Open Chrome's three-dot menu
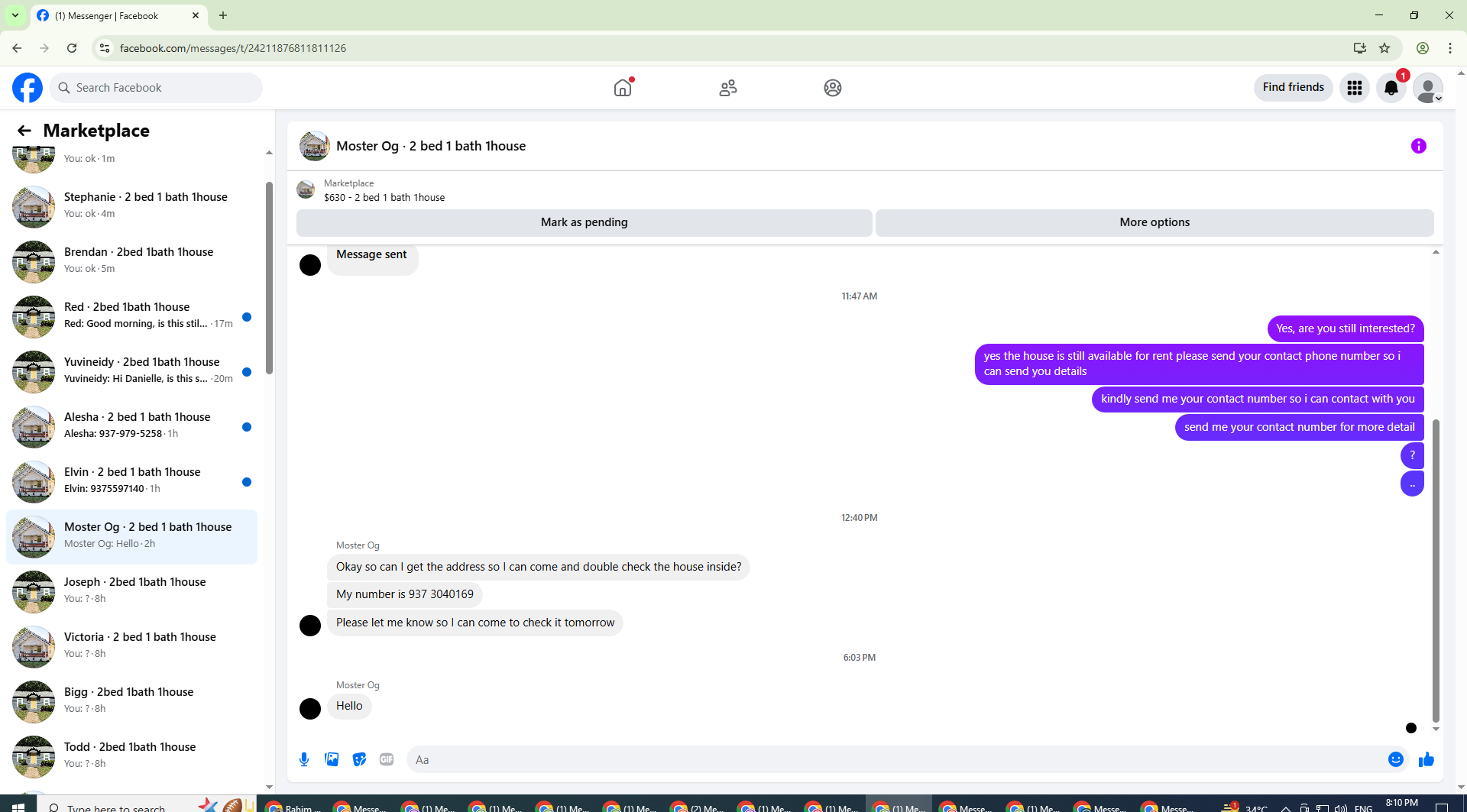Screen dimensions: 1467x812 [1450, 48]
